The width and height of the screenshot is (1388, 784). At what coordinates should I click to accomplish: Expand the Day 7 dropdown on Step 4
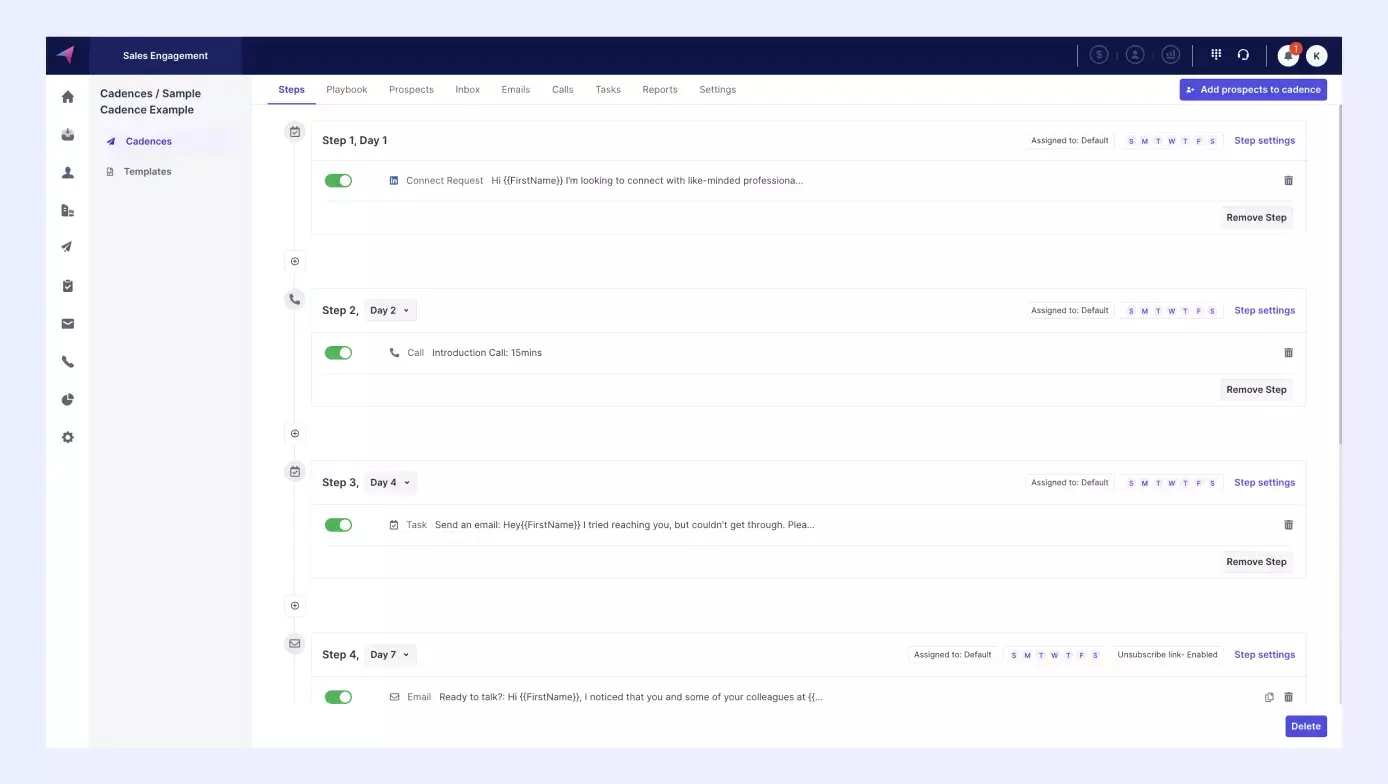tap(390, 654)
